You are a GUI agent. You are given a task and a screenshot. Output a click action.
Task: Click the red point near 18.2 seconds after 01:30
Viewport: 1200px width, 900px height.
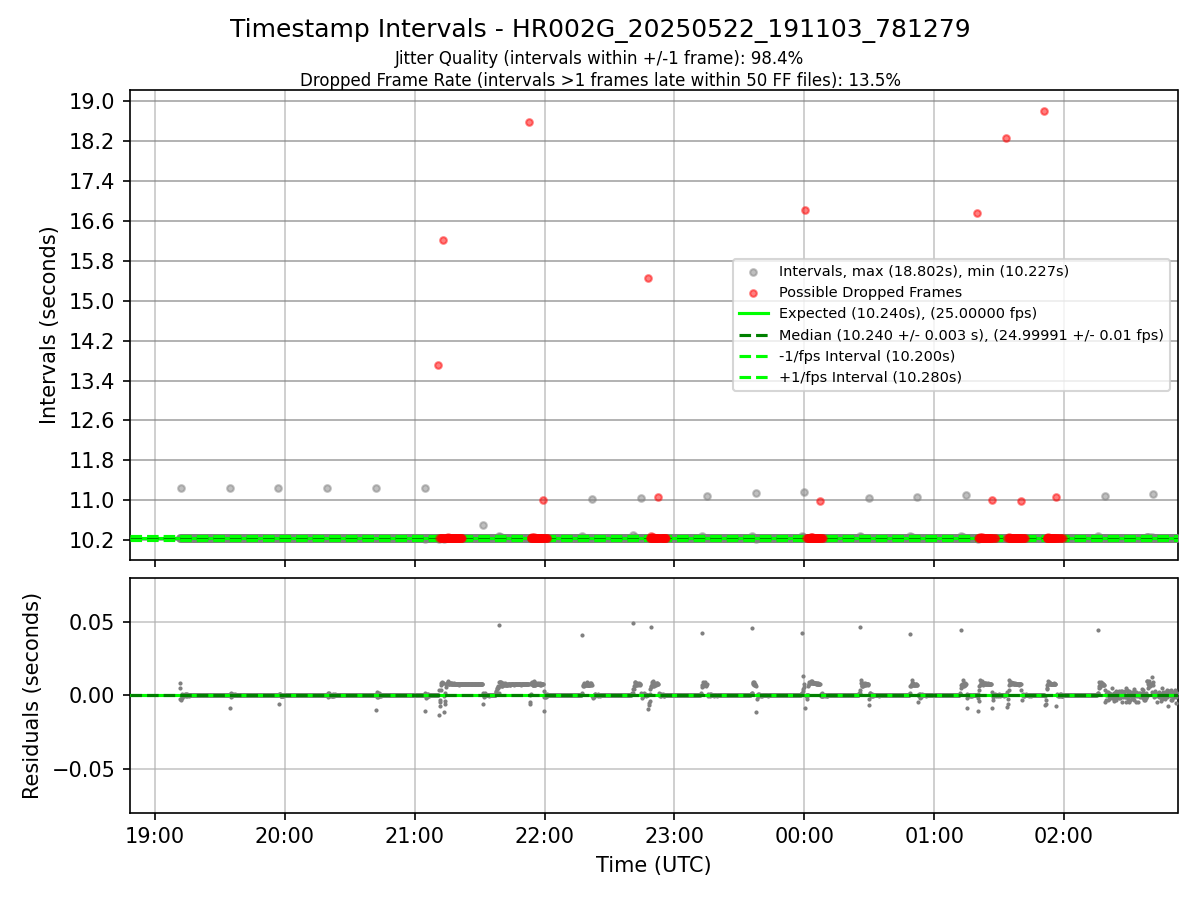point(1006,138)
